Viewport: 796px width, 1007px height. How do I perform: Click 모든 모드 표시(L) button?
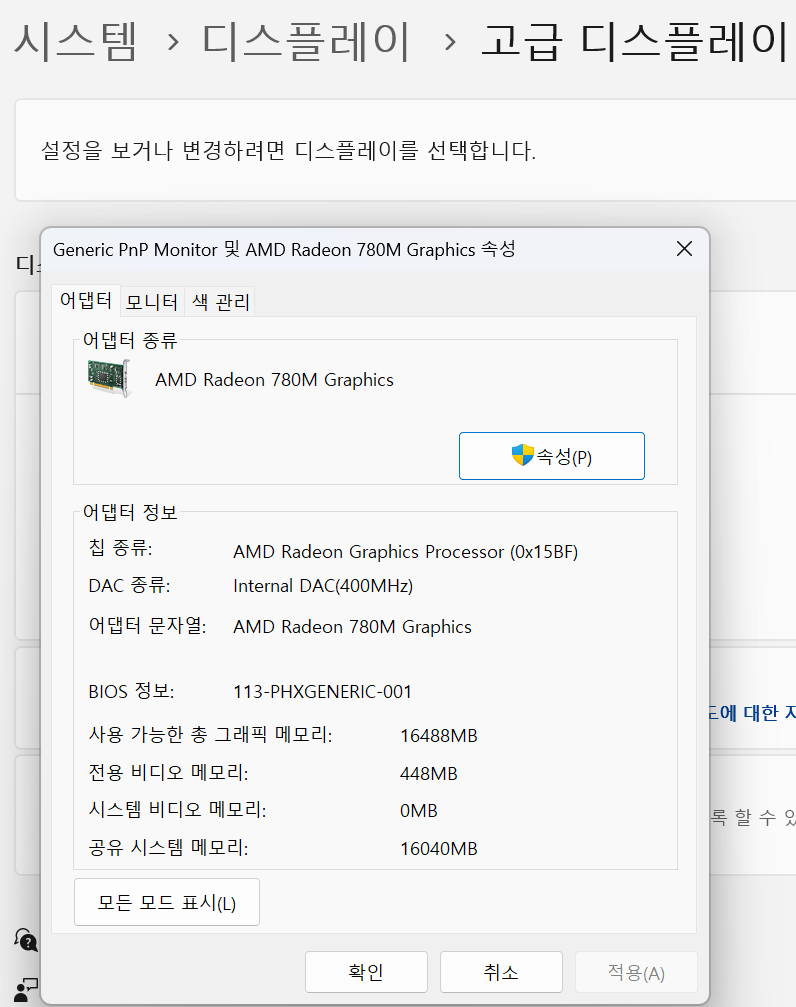(167, 902)
